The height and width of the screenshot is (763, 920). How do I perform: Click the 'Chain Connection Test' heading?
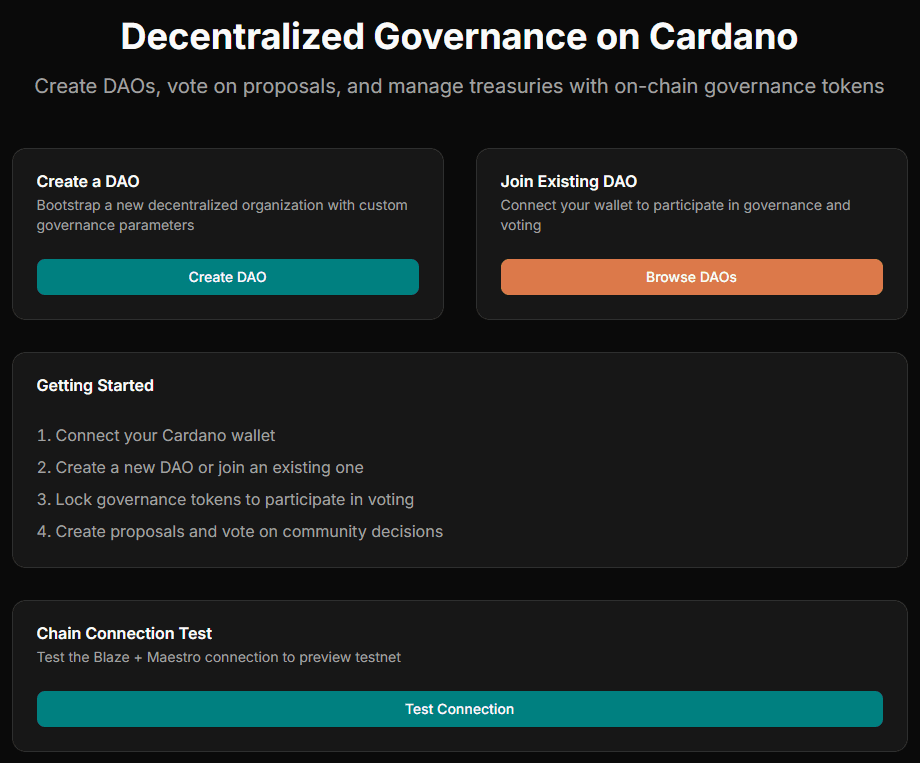pos(124,633)
